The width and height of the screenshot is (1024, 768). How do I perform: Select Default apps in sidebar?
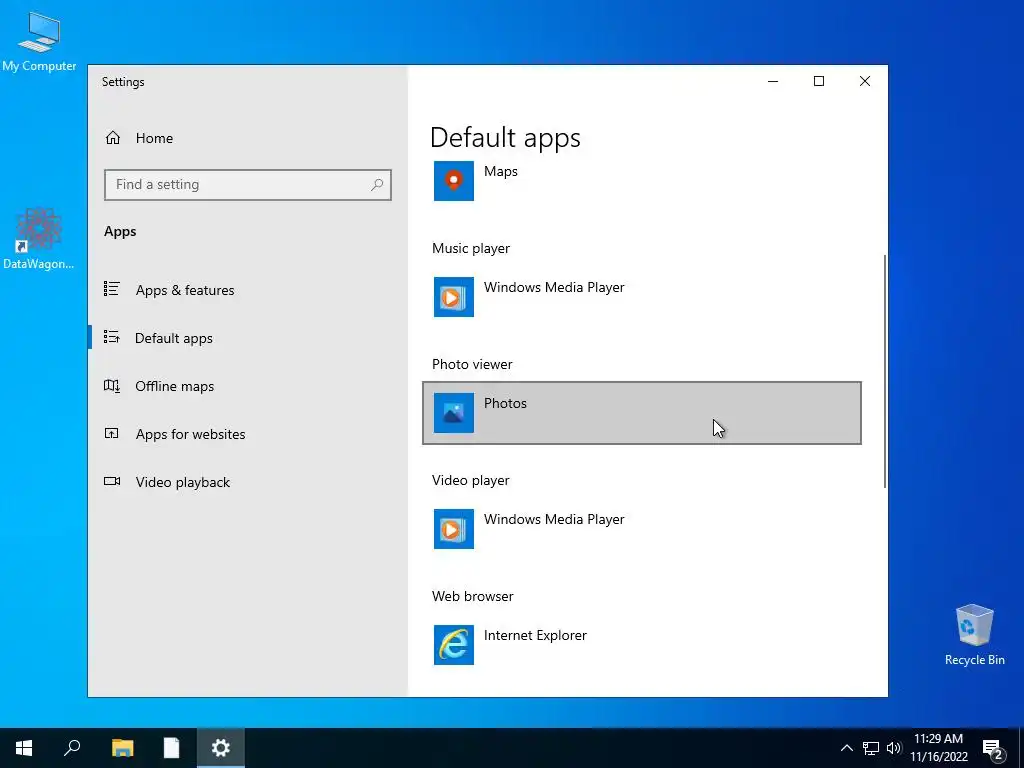click(247, 338)
